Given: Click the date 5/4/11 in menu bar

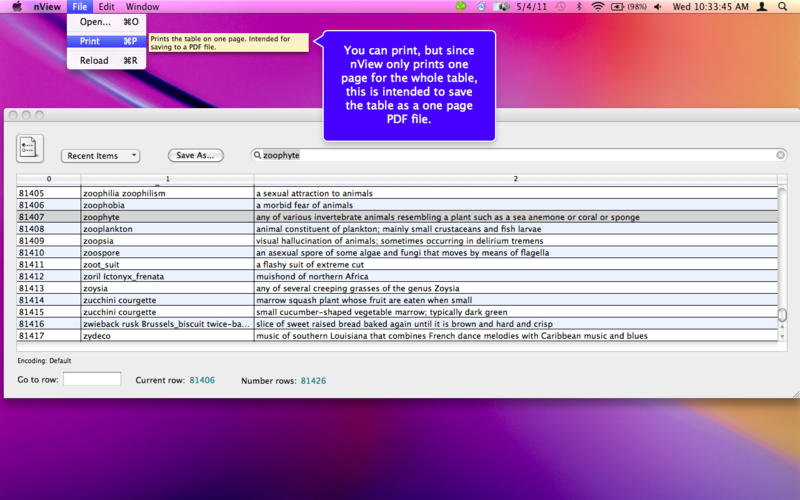Looking at the screenshot, I should [x=532, y=7].
